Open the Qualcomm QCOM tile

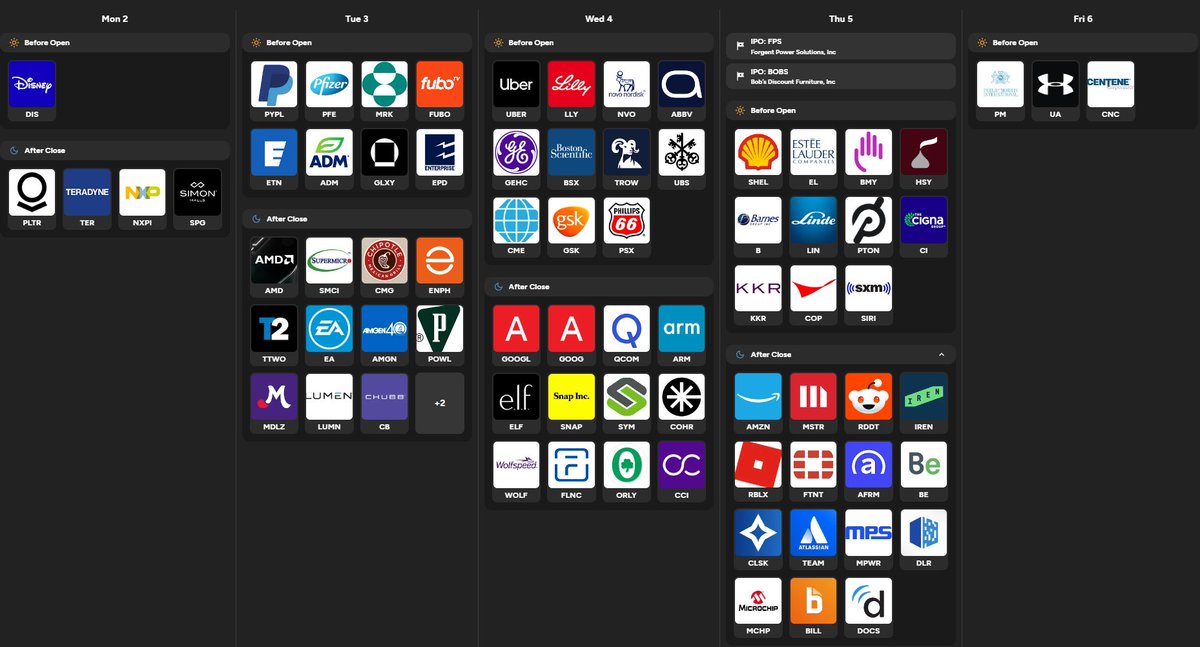[627, 334]
